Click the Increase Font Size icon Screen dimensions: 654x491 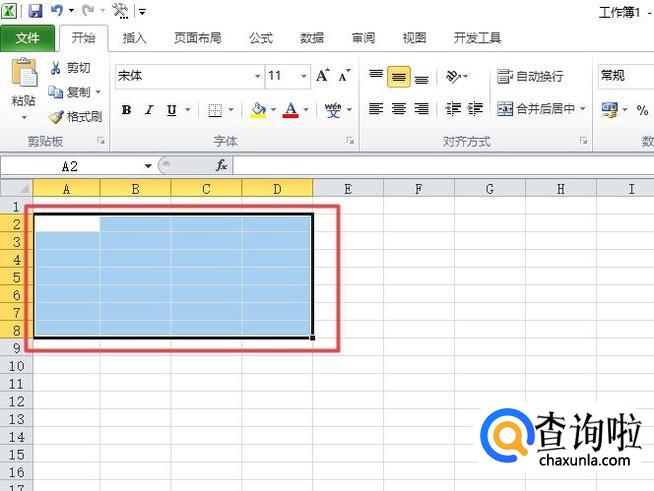(x=323, y=76)
